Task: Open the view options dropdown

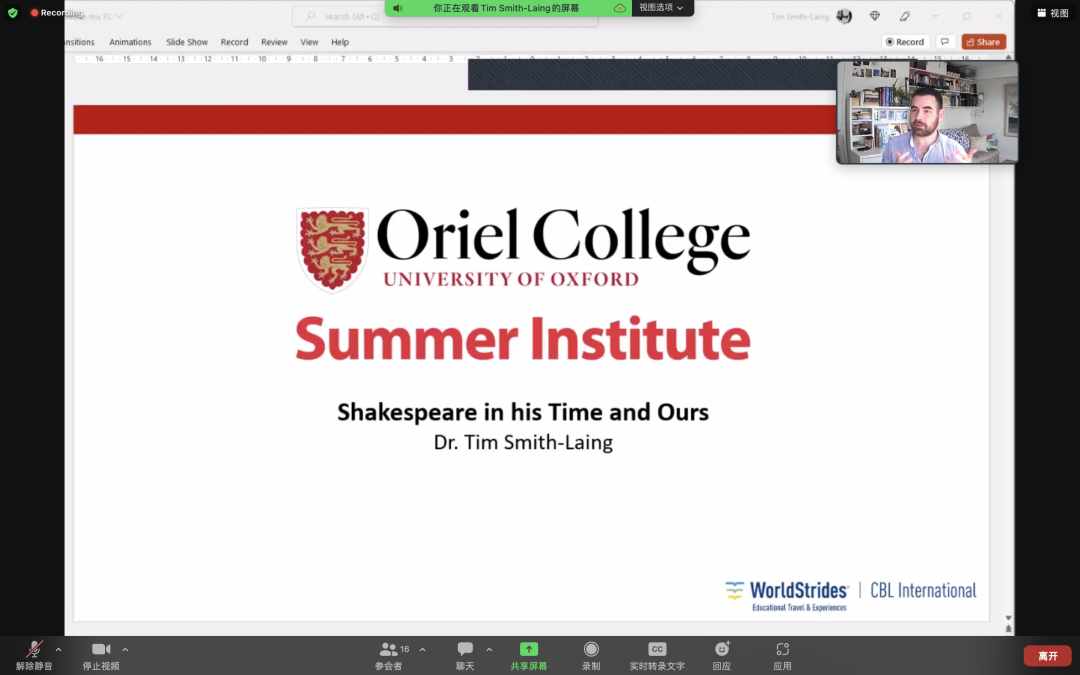Action: point(661,8)
